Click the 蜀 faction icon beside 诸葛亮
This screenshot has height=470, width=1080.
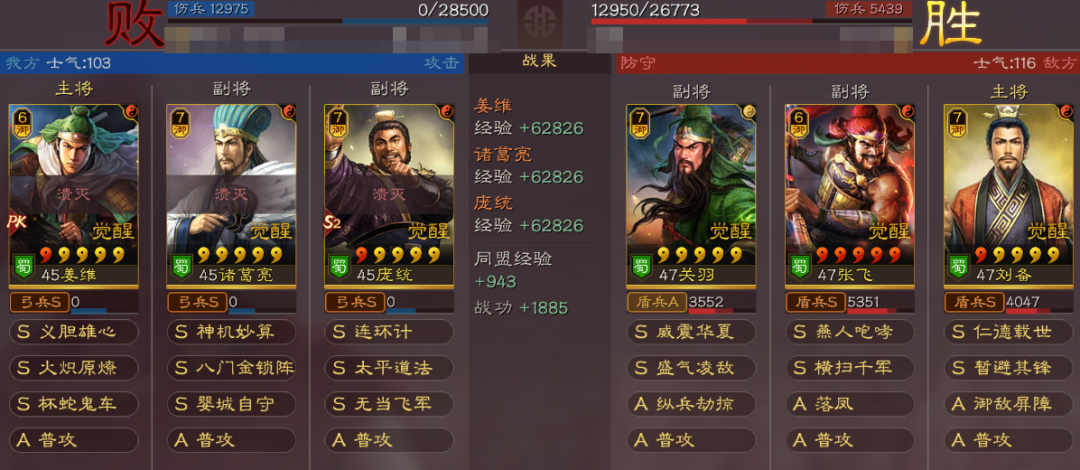click(x=181, y=267)
